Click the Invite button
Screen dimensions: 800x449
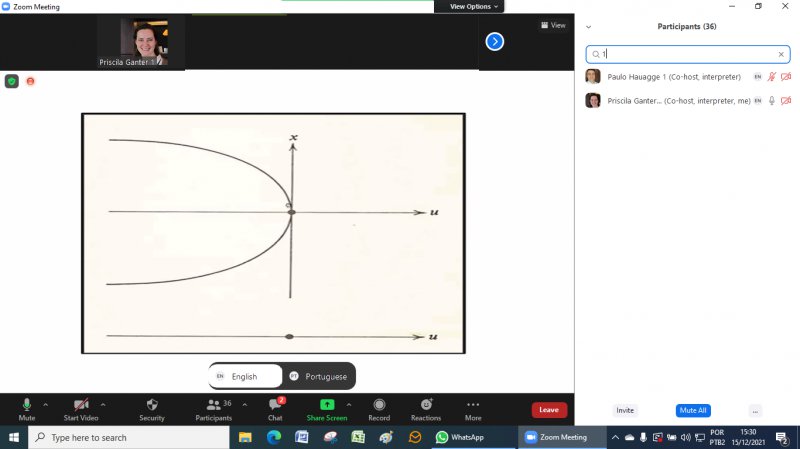625,410
